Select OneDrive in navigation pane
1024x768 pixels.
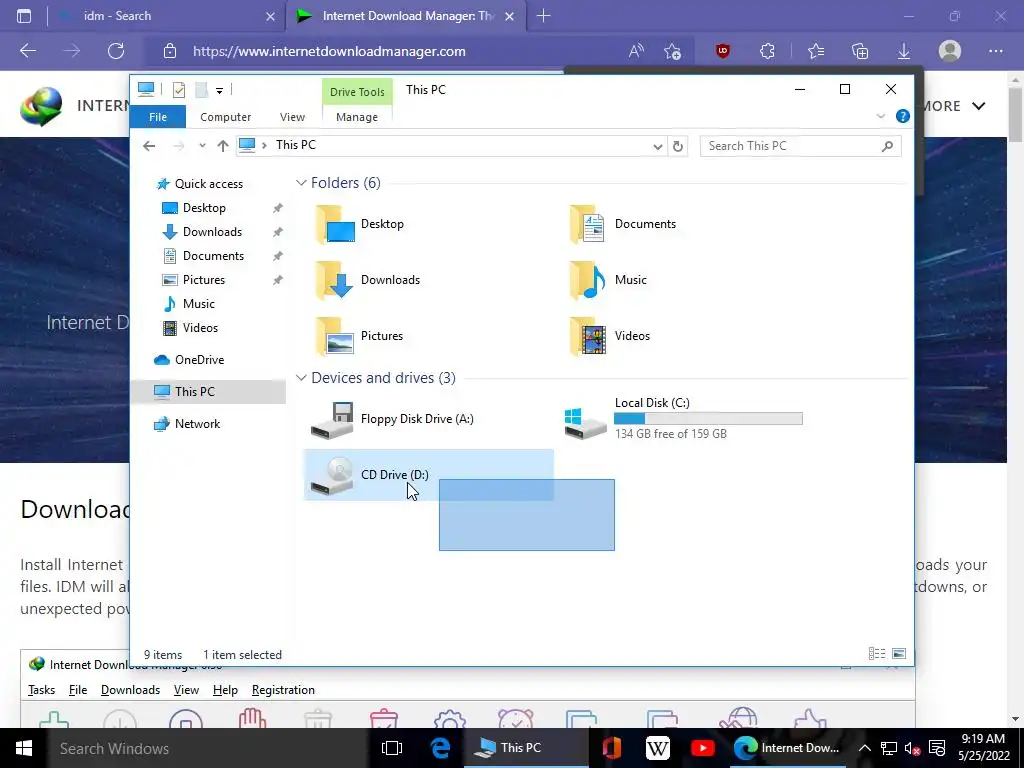(x=199, y=360)
